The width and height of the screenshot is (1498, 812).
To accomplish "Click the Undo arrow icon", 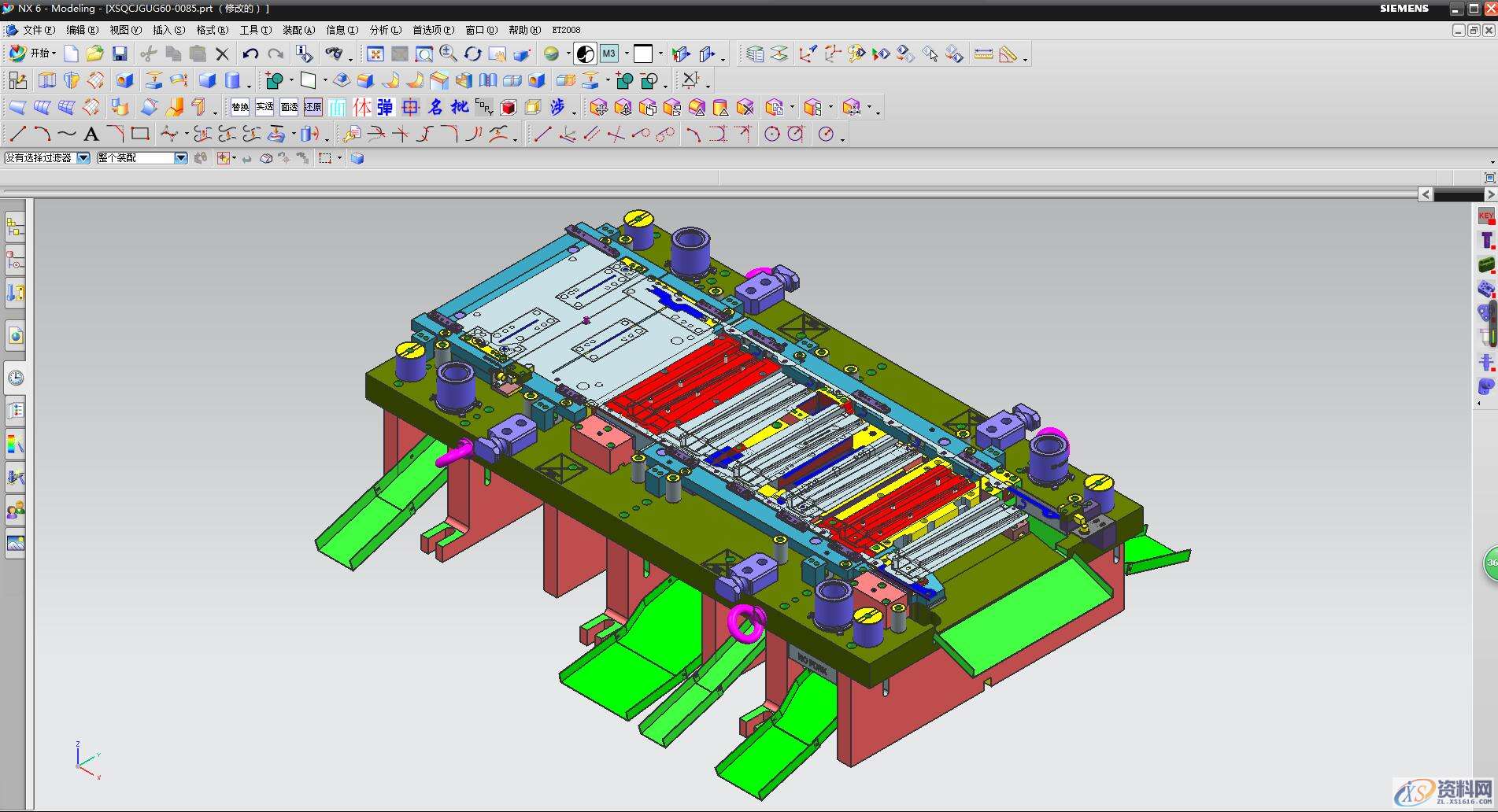I will (250, 54).
